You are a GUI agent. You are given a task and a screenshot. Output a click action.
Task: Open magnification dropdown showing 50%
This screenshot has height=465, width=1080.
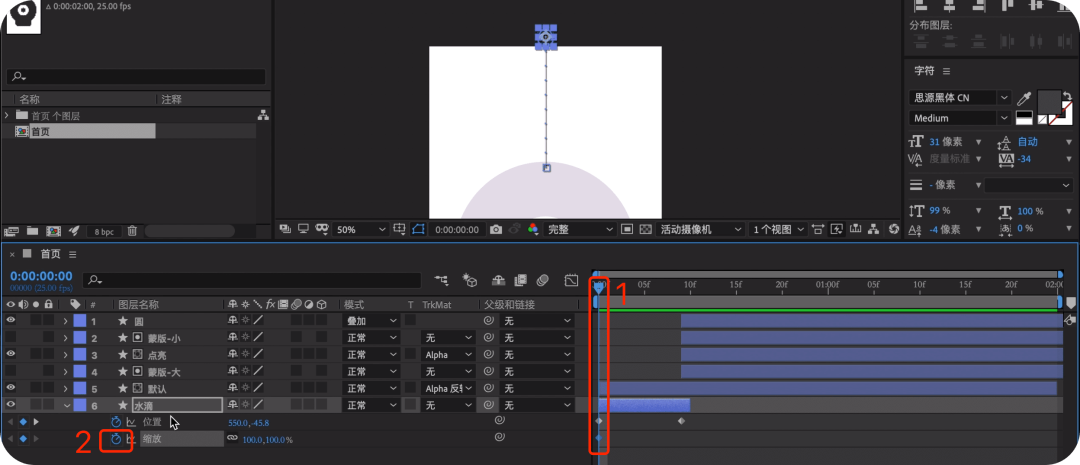tap(360, 229)
